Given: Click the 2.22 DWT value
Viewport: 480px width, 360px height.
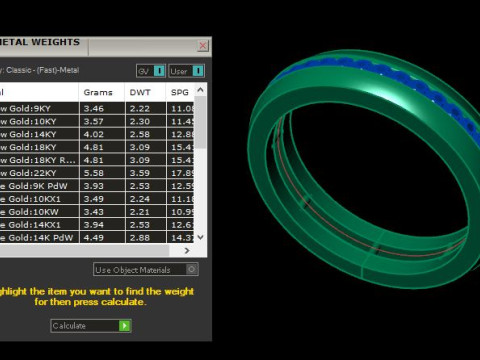Looking at the screenshot, I should pos(140,109).
